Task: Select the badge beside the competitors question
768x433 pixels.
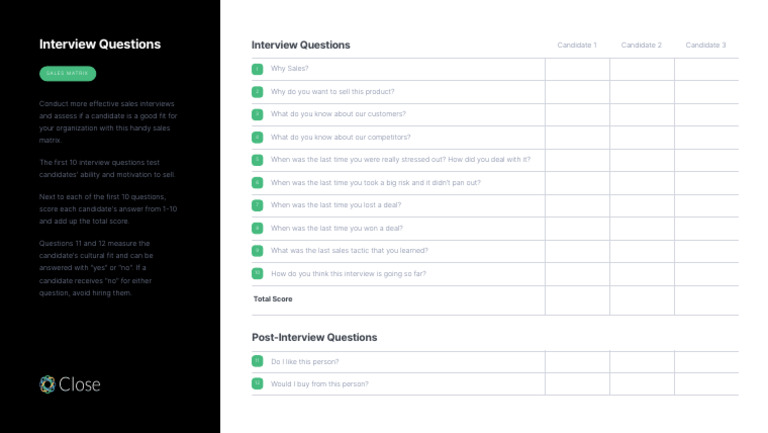Action: [x=257, y=137]
